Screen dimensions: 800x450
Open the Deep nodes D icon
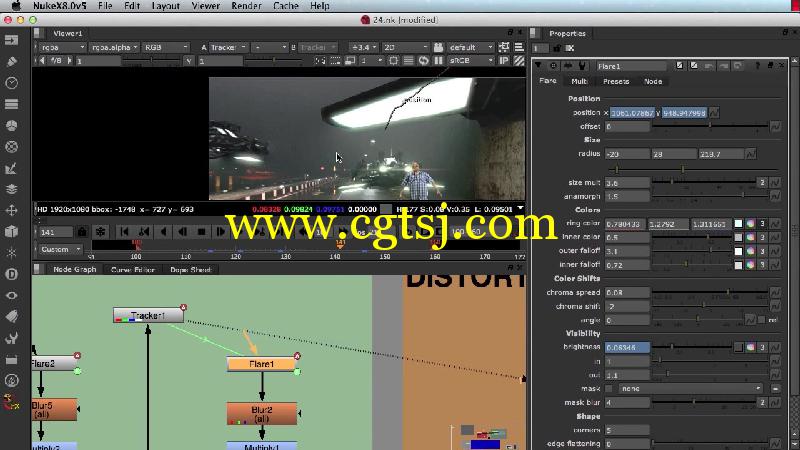[x=11, y=274]
